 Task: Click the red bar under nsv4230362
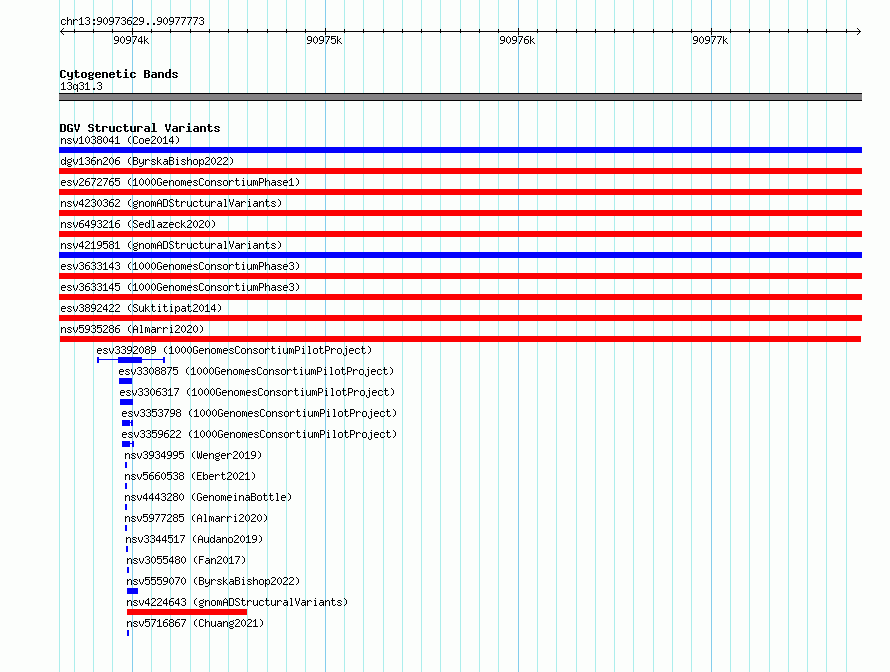[460, 213]
